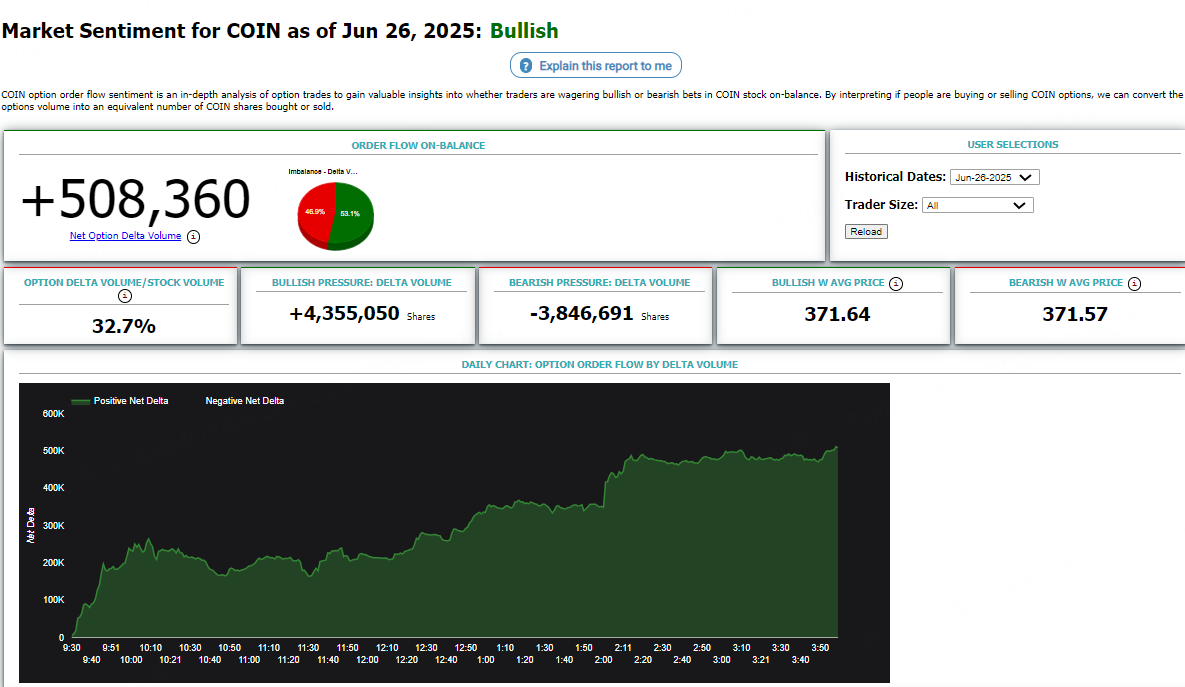Click 'Explain this report to me' button
The height and width of the screenshot is (687, 1185).
[596, 66]
